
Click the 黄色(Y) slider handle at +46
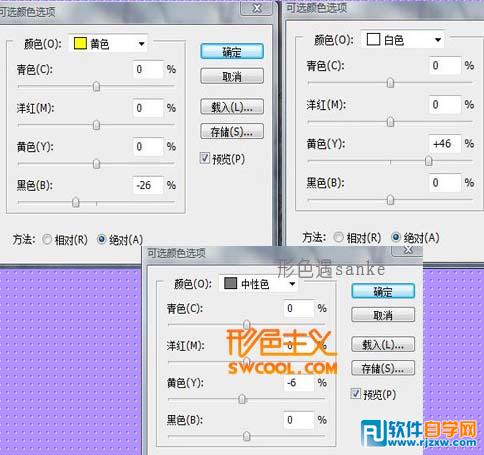tap(428, 161)
